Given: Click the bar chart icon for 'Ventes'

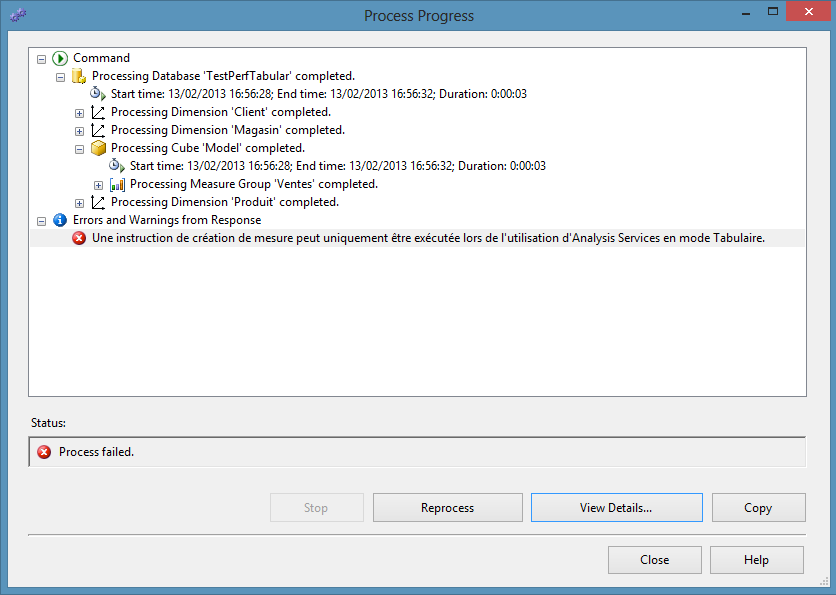Looking at the screenshot, I should 117,184.
